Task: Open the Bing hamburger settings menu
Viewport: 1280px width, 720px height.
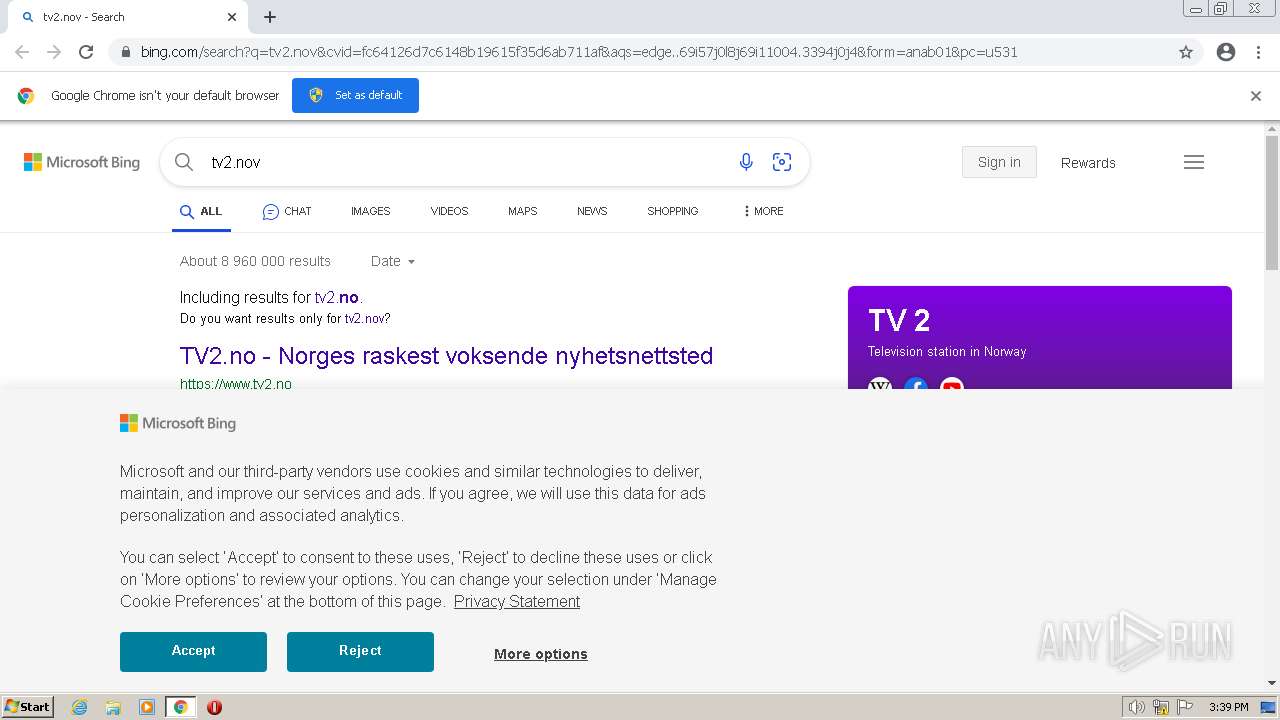Action: click(x=1194, y=162)
